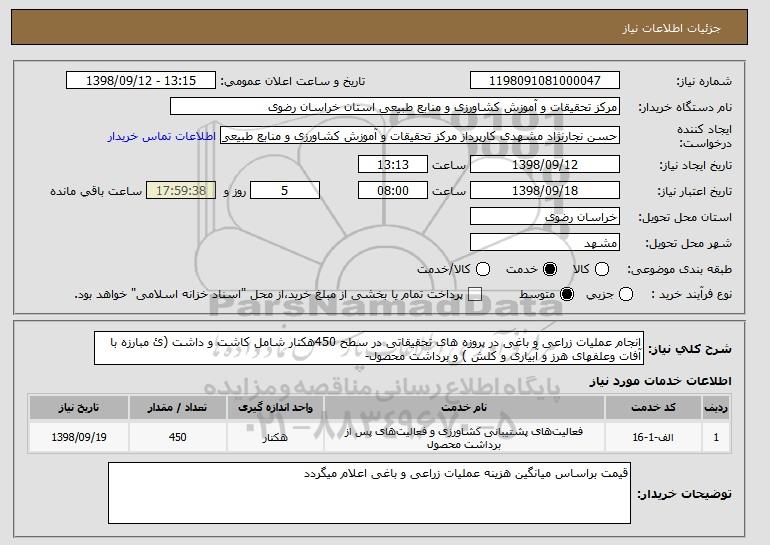Click the توضیحات خریدار notes text area
Viewport: 770px width, 545px height.
click(369, 493)
